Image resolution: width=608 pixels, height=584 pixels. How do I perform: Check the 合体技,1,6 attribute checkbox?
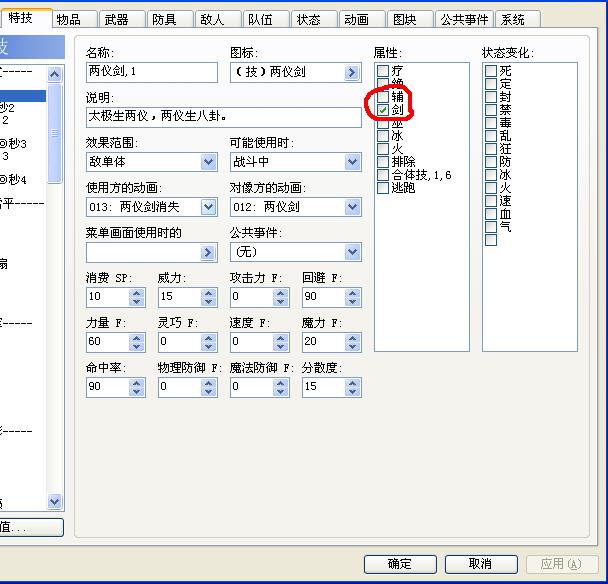tap(383, 175)
